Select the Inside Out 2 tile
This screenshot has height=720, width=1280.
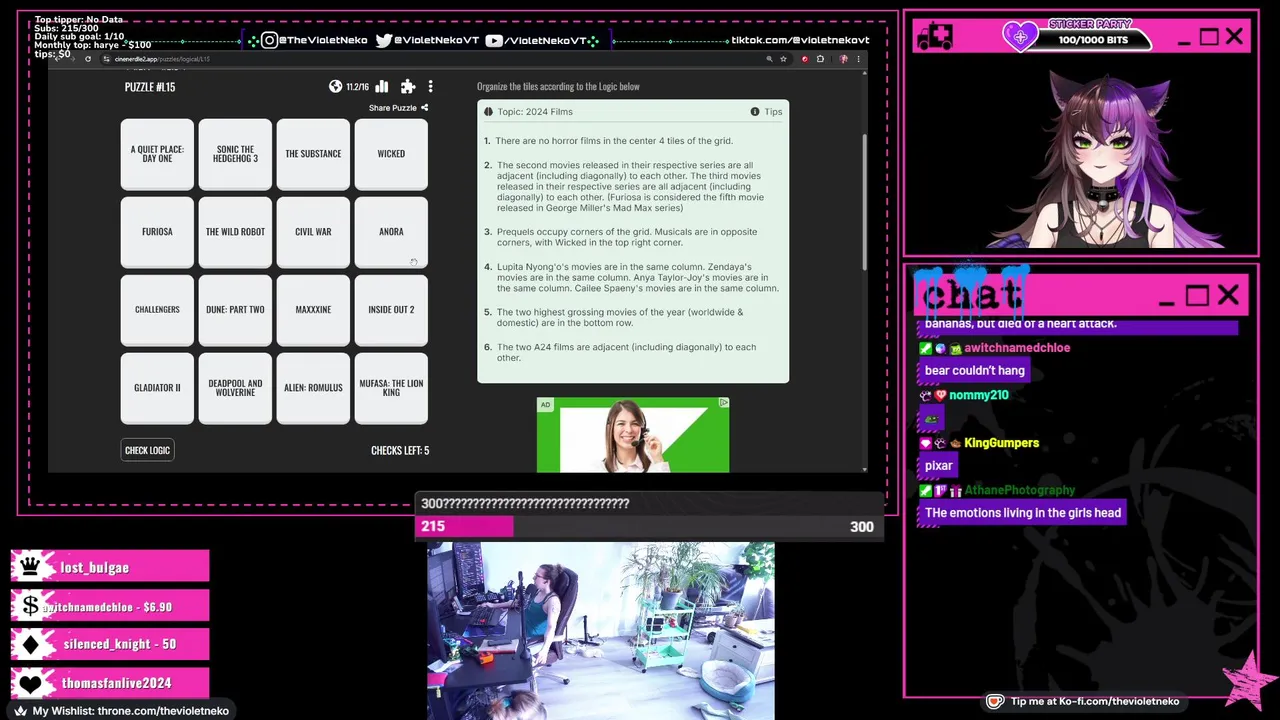click(391, 310)
